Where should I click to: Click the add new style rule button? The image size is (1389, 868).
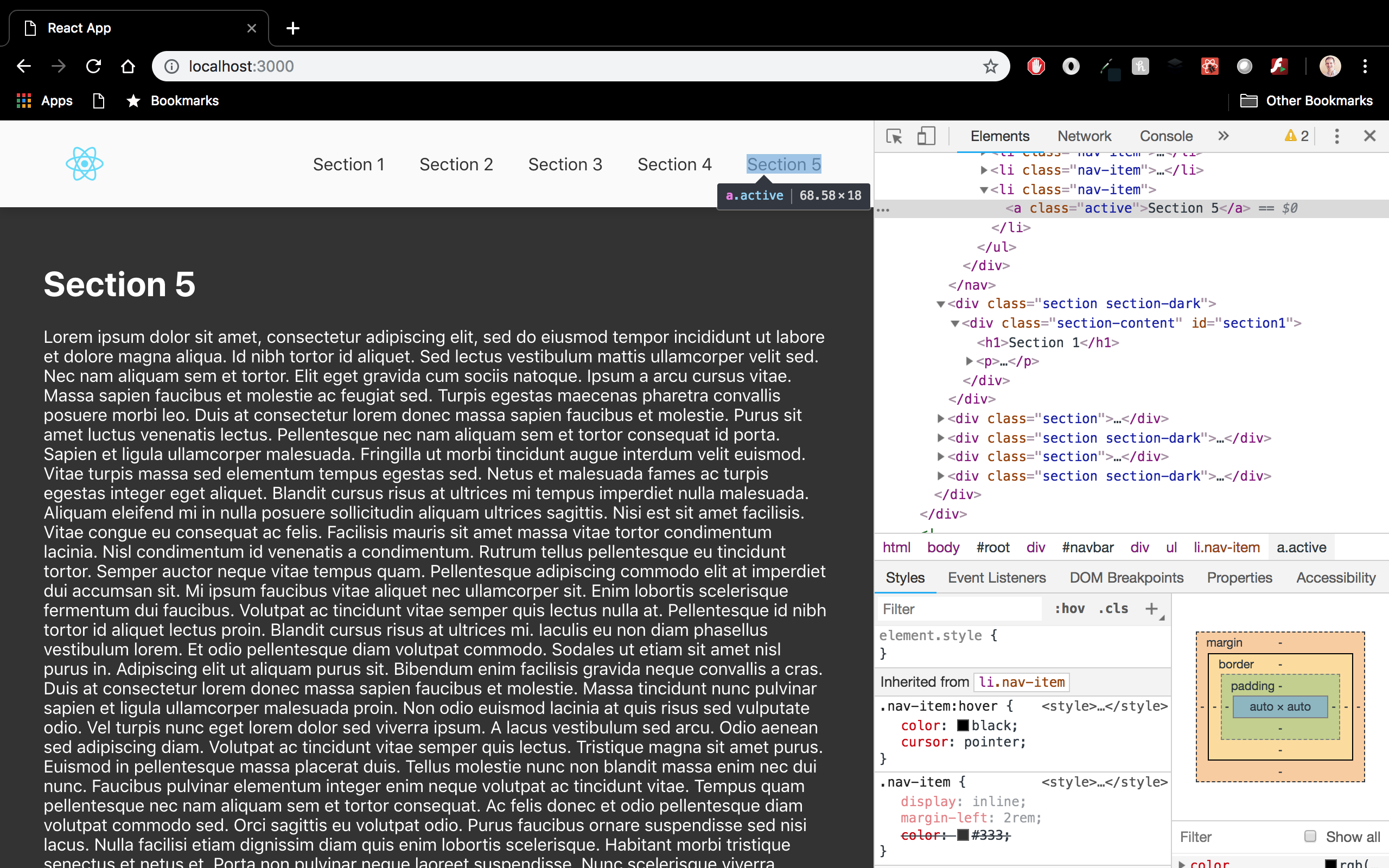point(1152,608)
